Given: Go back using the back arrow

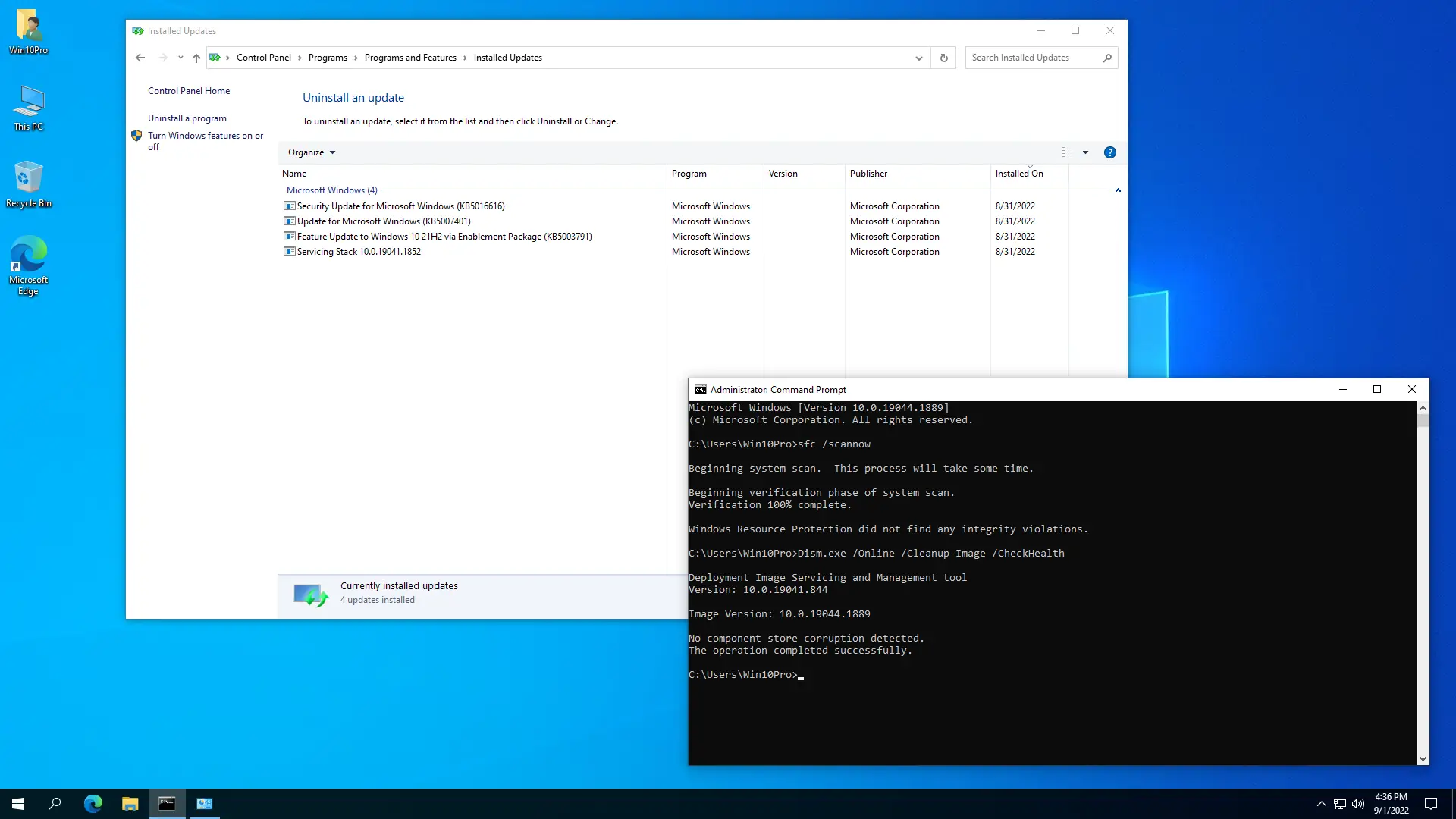Looking at the screenshot, I should point(140,58).
